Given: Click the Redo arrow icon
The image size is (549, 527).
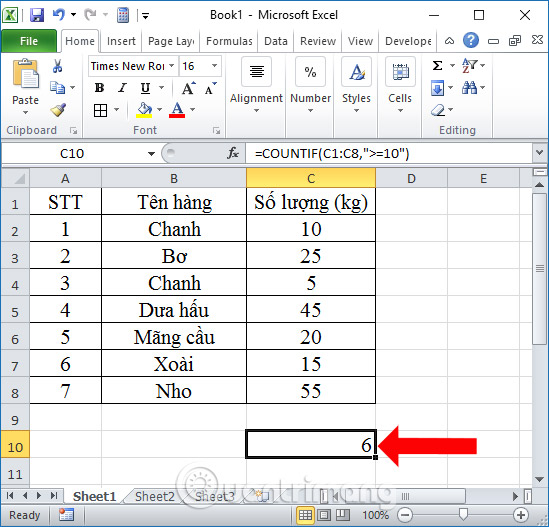Looking at the screenshot, I should 90,15.
